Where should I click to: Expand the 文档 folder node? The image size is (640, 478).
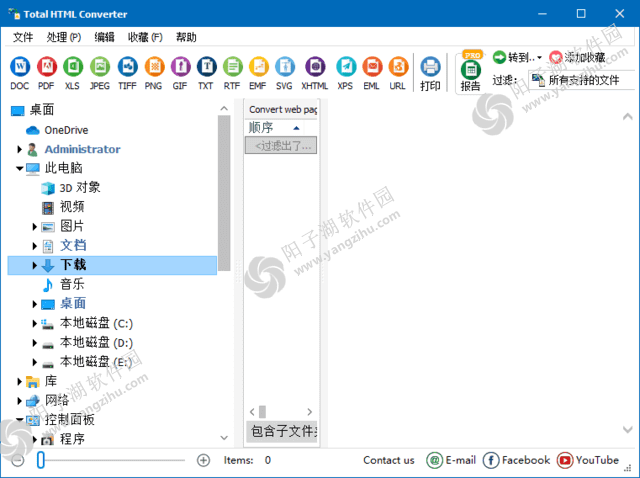click(35, 246)
